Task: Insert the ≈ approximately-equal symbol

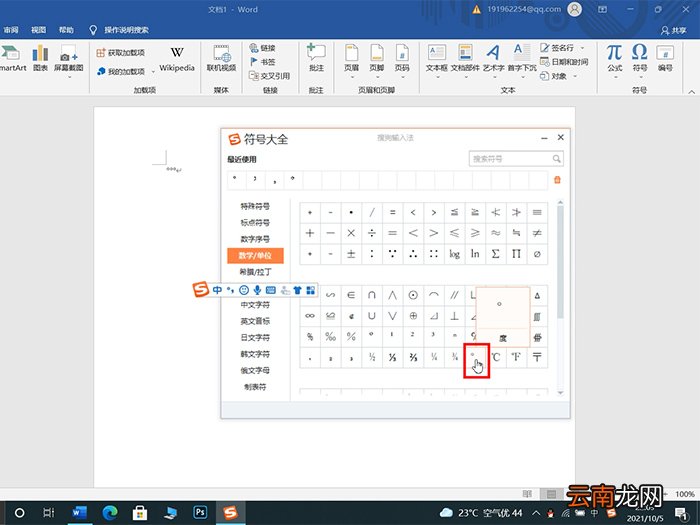Action: coord(496,233)
